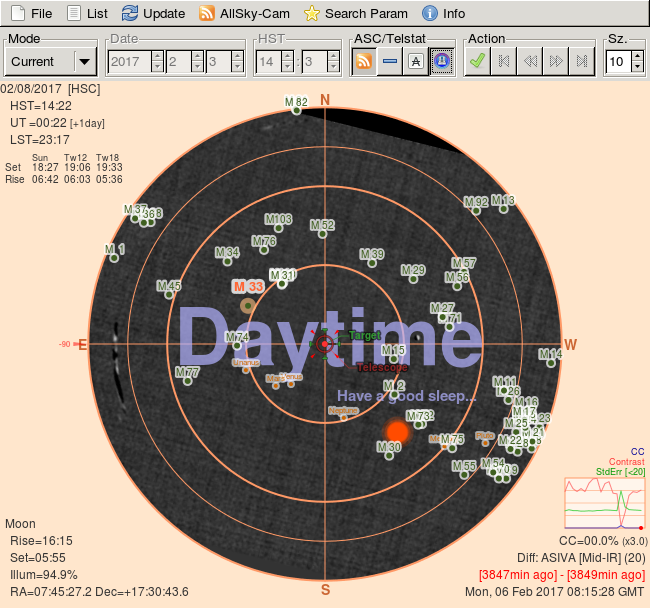Toggle the AllSky camera RSS feed button
This screenshot has height=608, width=650.
click(x=364, y=61)
